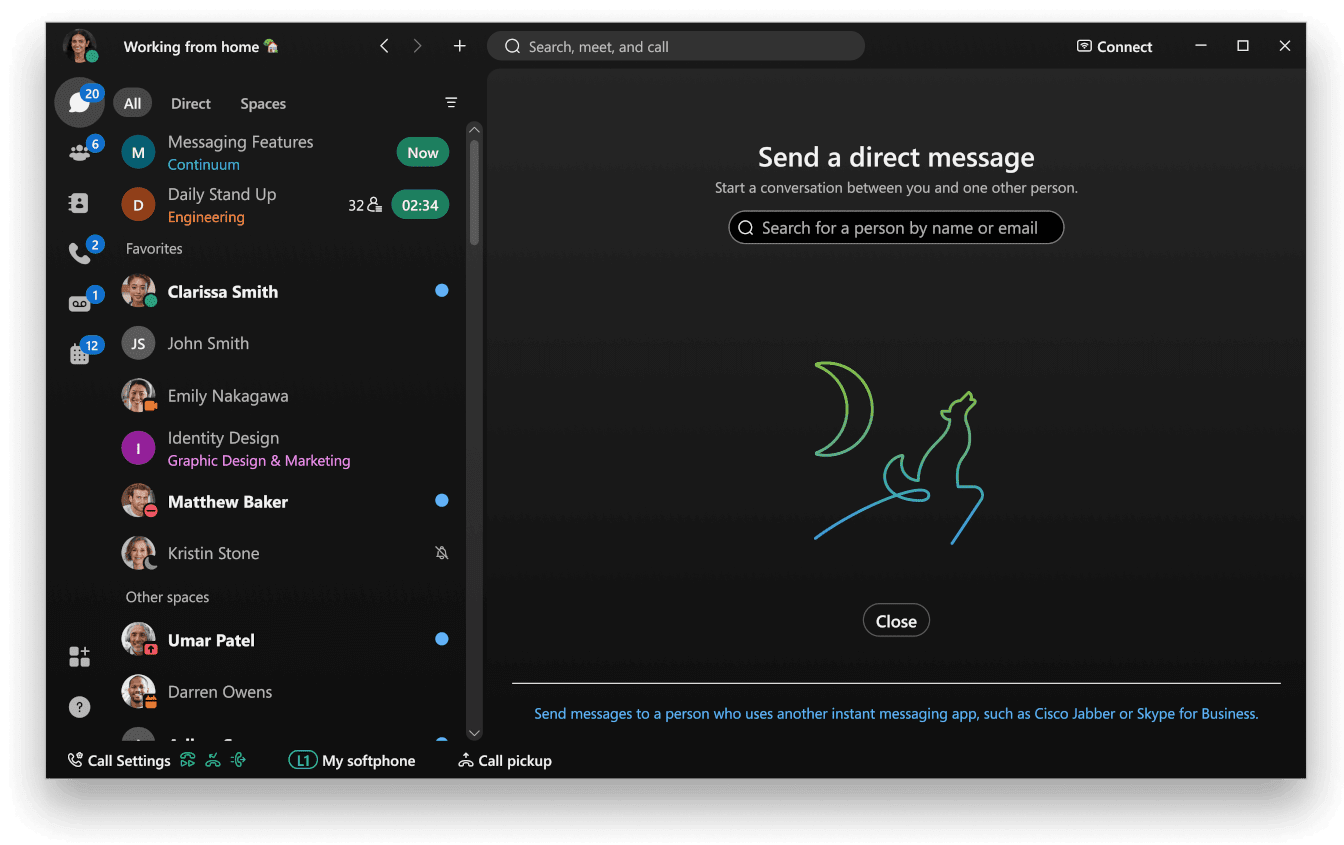Start something new with the plus icon

tap(459, 45)
